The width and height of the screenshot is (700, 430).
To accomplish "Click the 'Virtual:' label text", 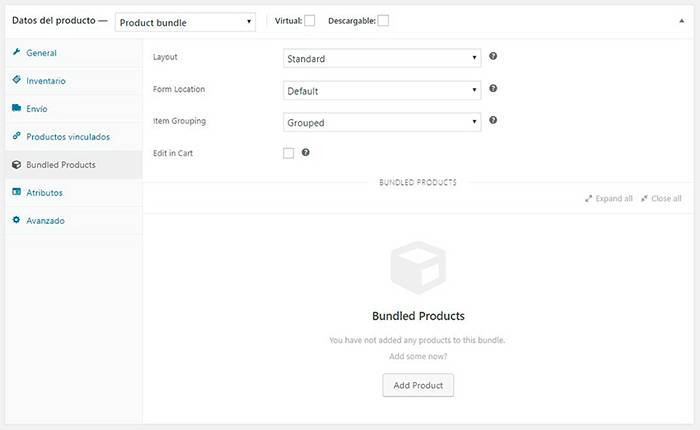I will pyautogui.click(x=288, y=21).
